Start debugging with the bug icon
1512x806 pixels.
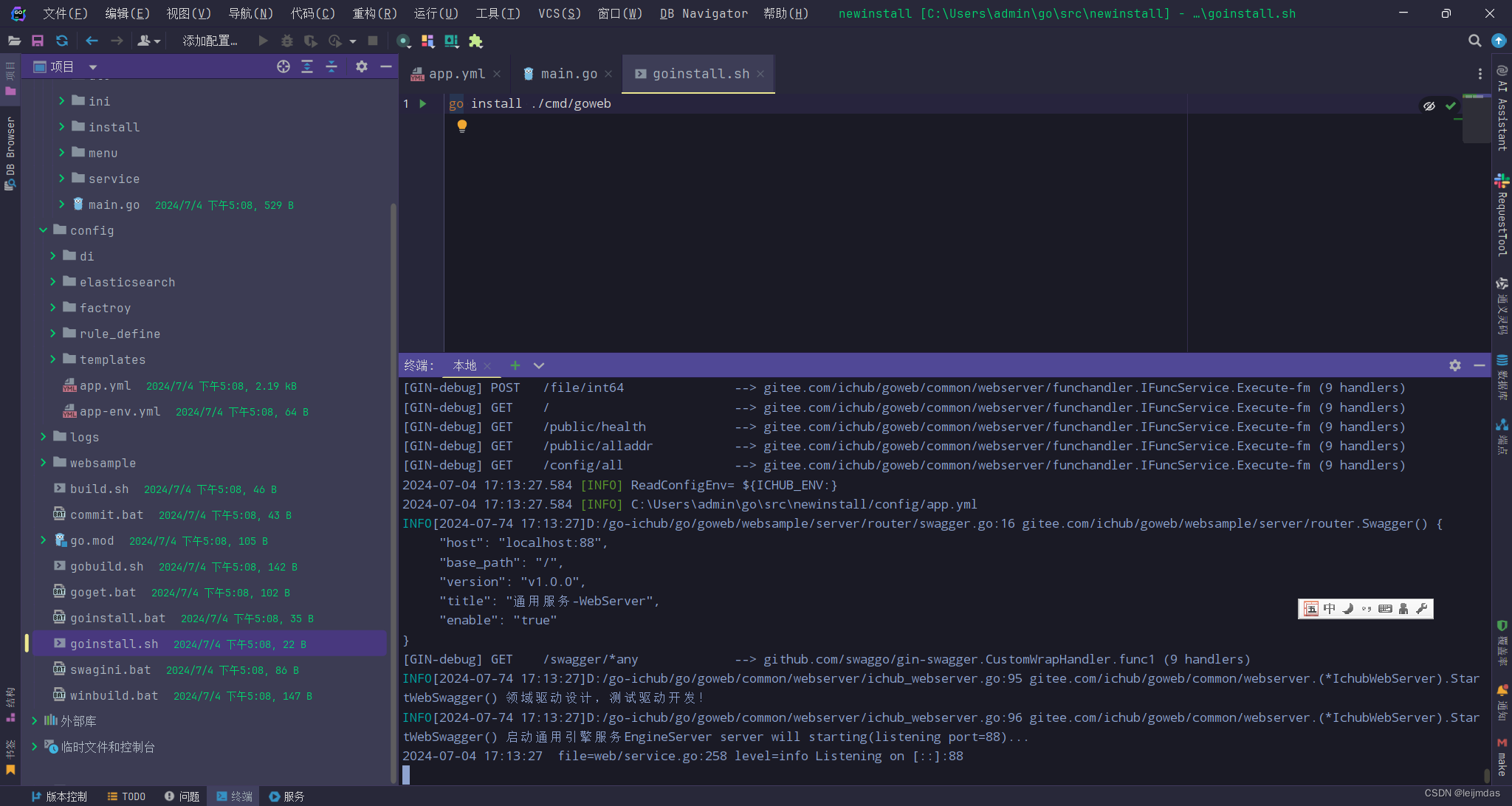[x=287, y=41]
